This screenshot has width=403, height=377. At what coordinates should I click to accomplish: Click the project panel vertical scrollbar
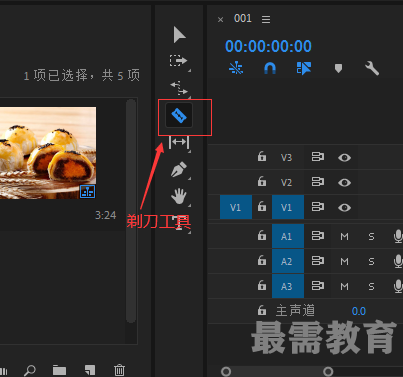coord(131,211)
